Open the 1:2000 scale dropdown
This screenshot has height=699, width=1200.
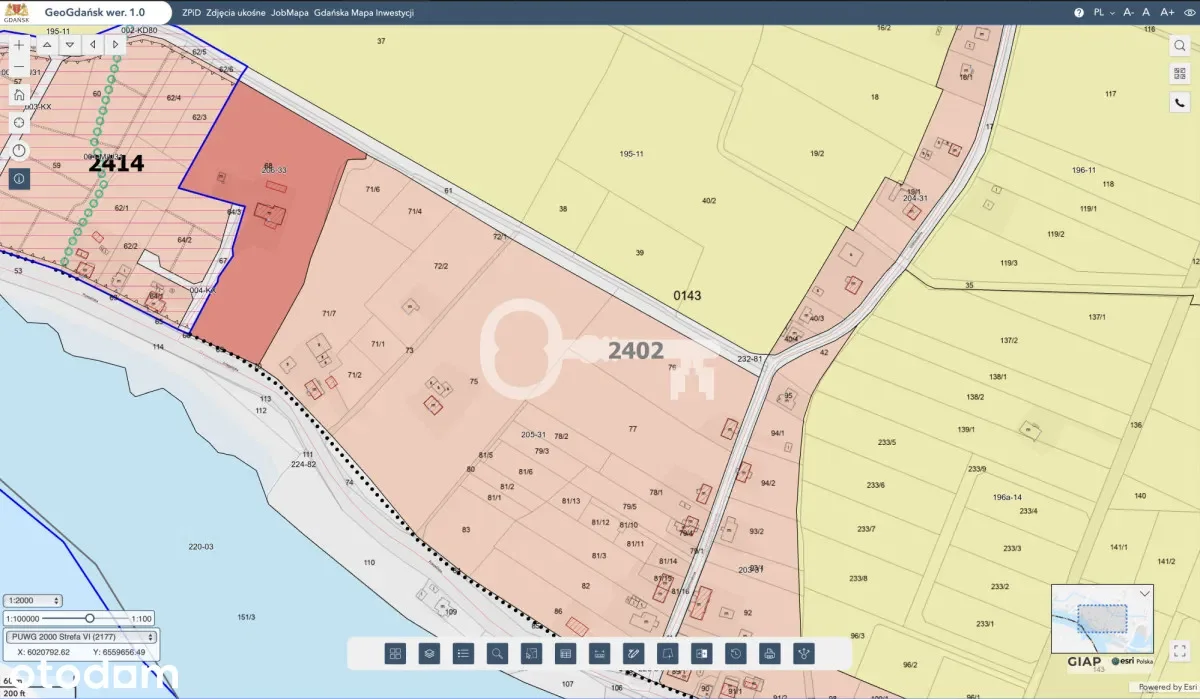coord(33,601)
